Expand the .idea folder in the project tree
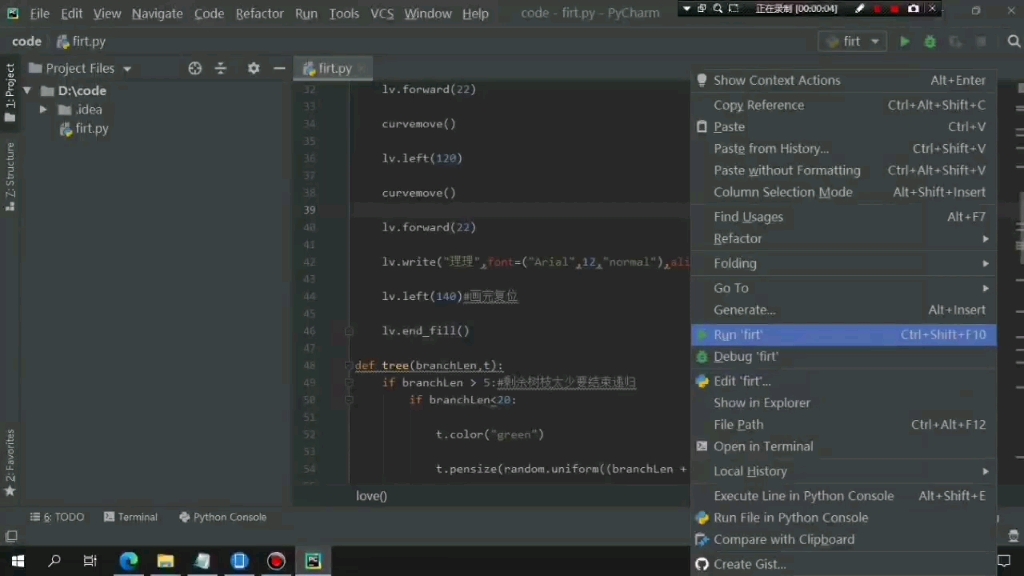 (x=41, y=109)
